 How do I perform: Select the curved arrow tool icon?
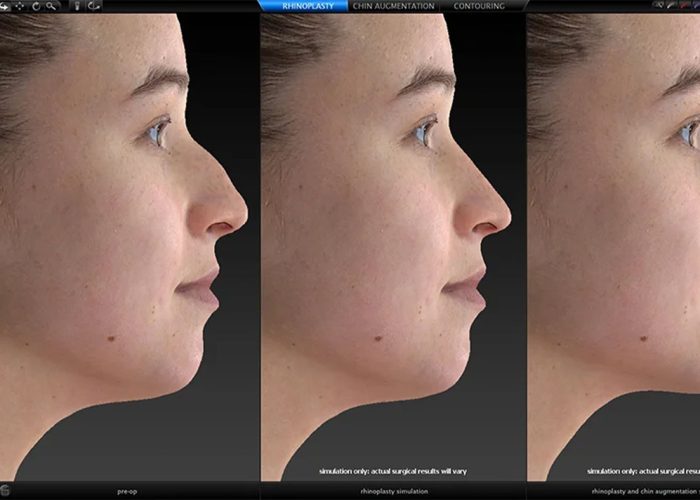4,6
